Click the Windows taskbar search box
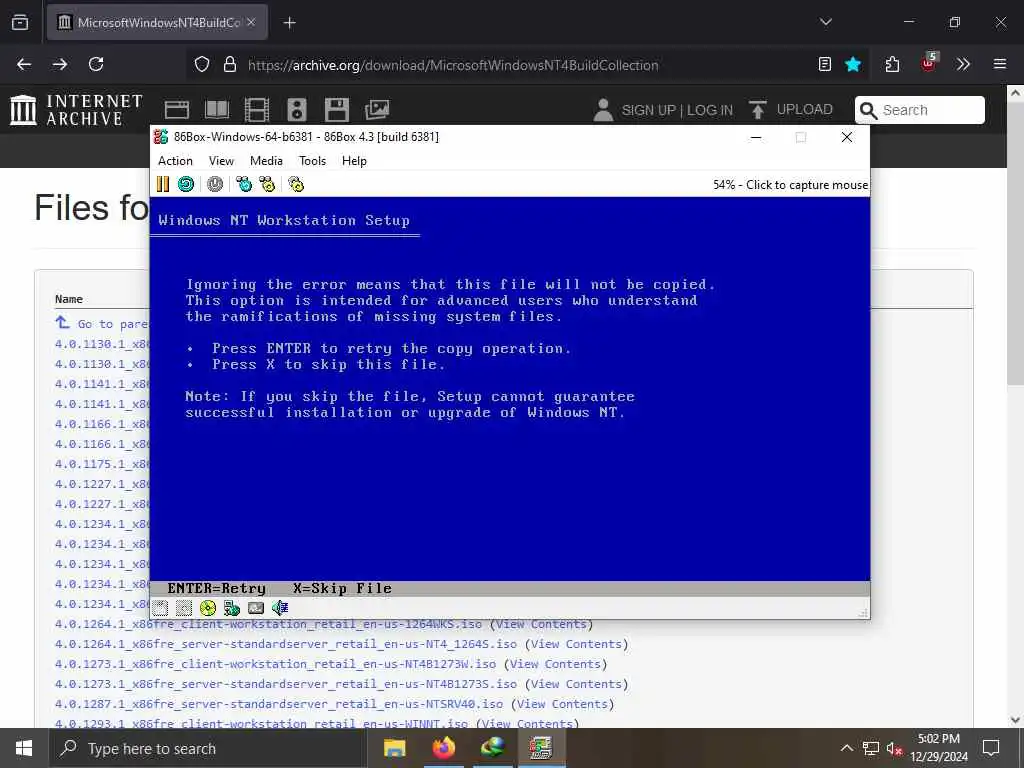1024x768 pixels. click(207, 748)
